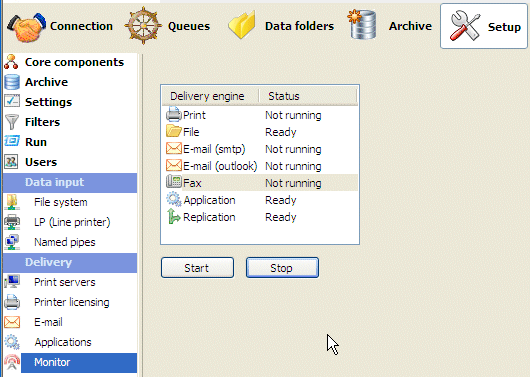This screenshot has width=530, height=377.
Task: Click the File system icon
Action: pos(12,202)
